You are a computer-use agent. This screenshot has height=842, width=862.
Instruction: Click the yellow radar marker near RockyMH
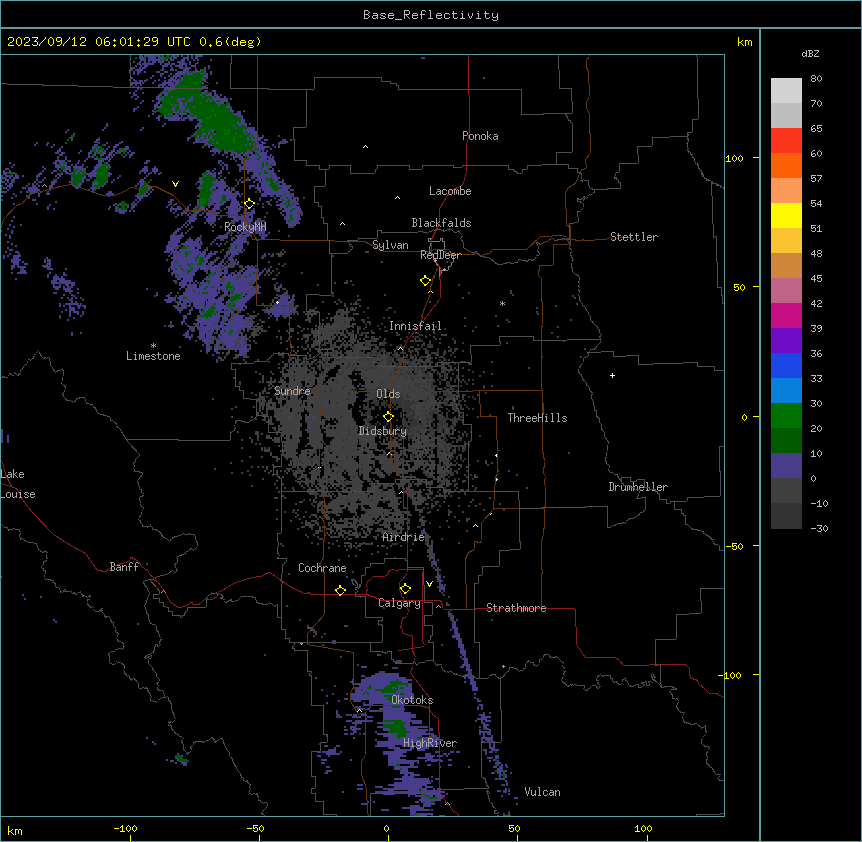[x=249, y=204]
